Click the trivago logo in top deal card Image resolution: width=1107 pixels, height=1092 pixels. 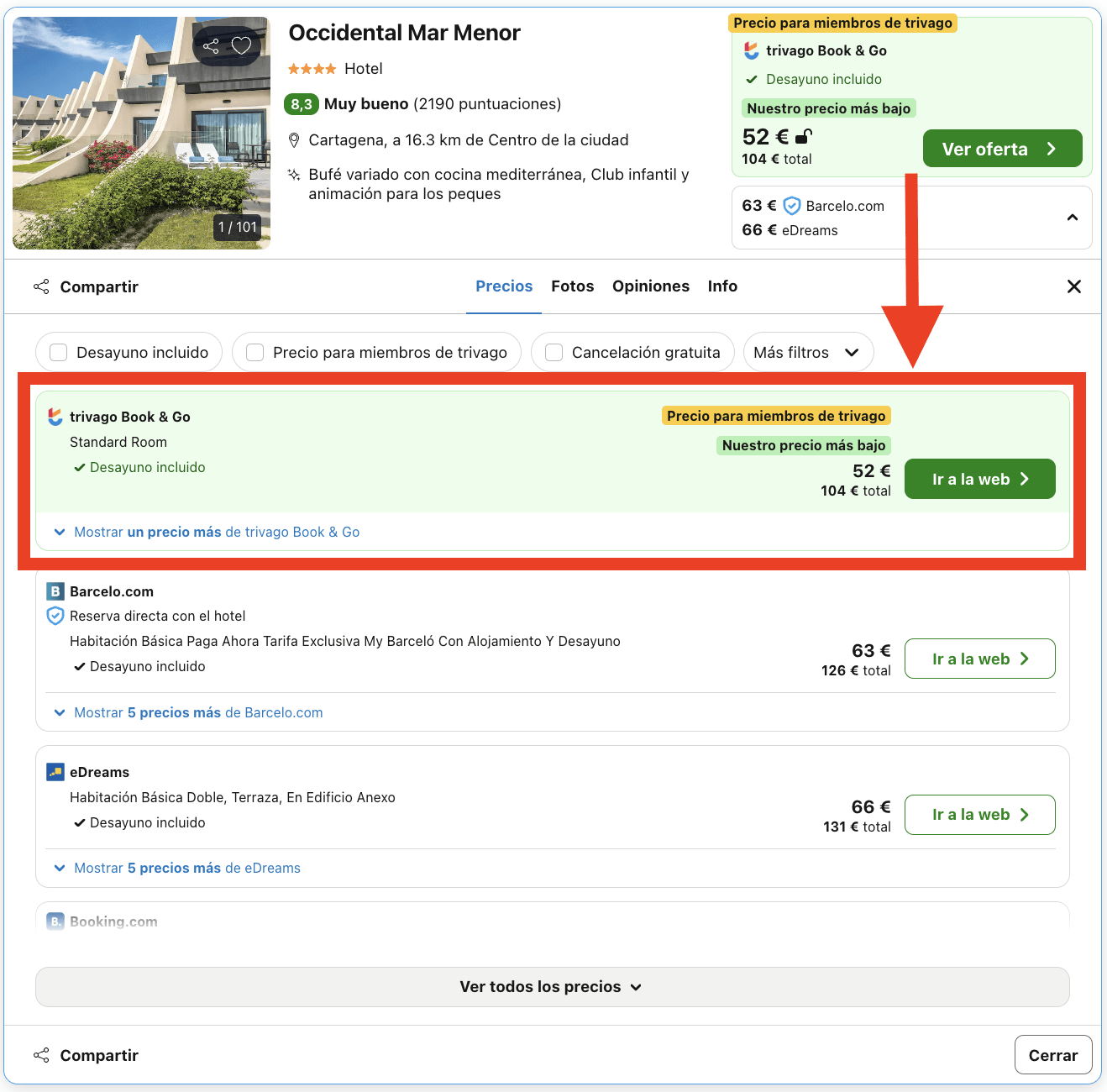752,50
